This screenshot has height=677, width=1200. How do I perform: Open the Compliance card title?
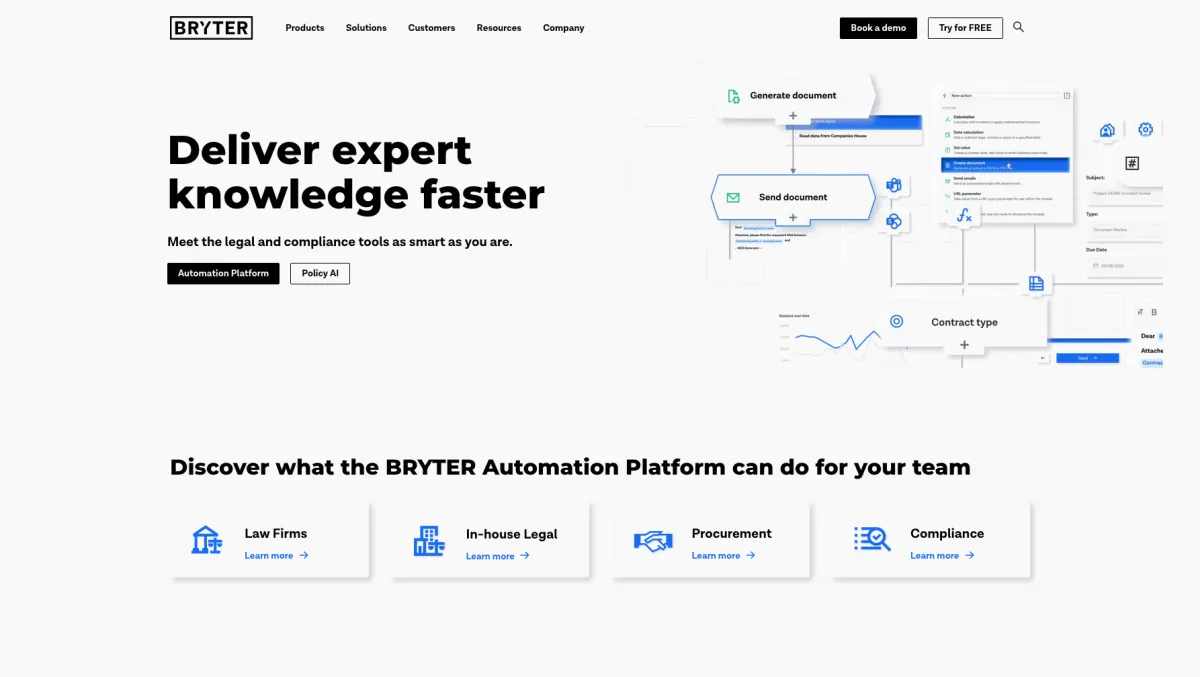947,533
